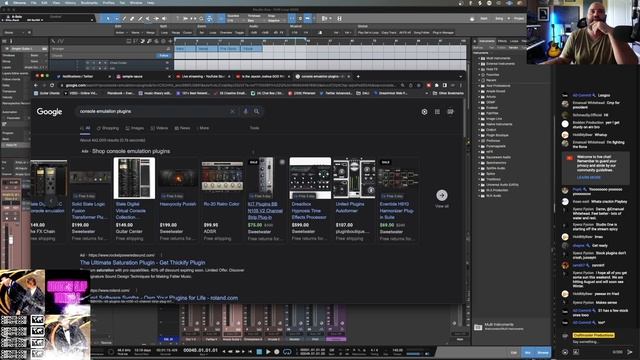Click the voice search microphone icon
This screenshot has width=640, height=360.
coord(245,111)
